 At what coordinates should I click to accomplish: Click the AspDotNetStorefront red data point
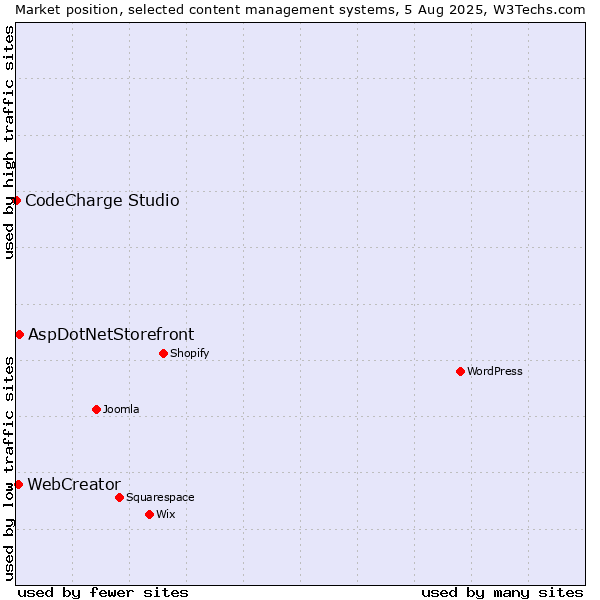click(x=20, y=335)
